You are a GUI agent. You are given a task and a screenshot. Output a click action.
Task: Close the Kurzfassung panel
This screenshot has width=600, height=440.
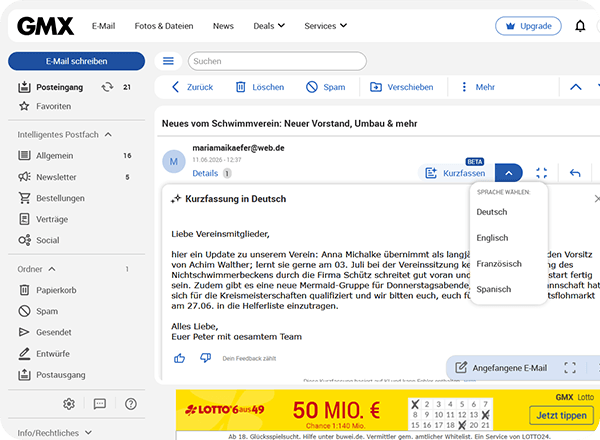(x=597, y=199)
